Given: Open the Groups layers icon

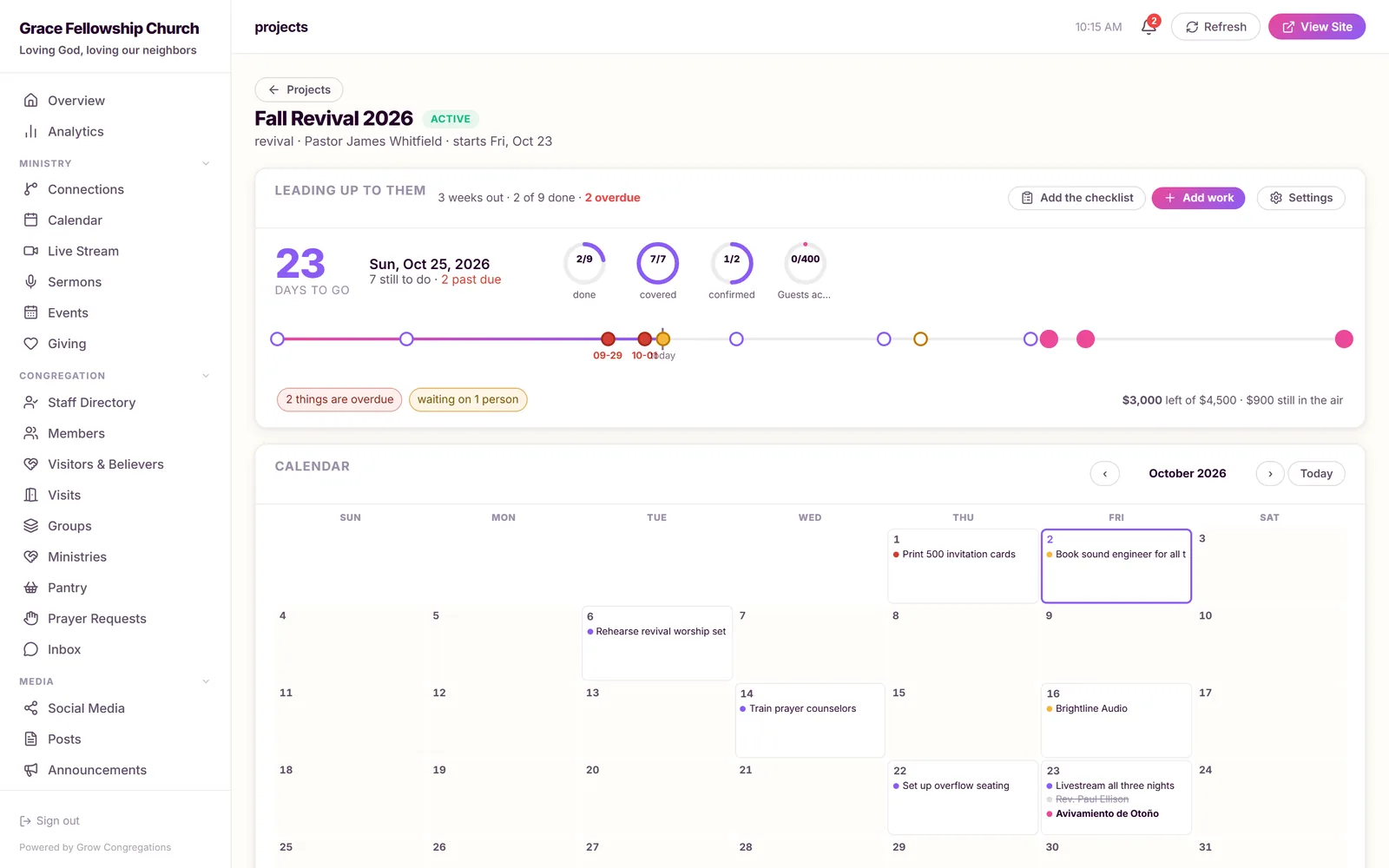Looking at the screenshot, I should 31,526.
